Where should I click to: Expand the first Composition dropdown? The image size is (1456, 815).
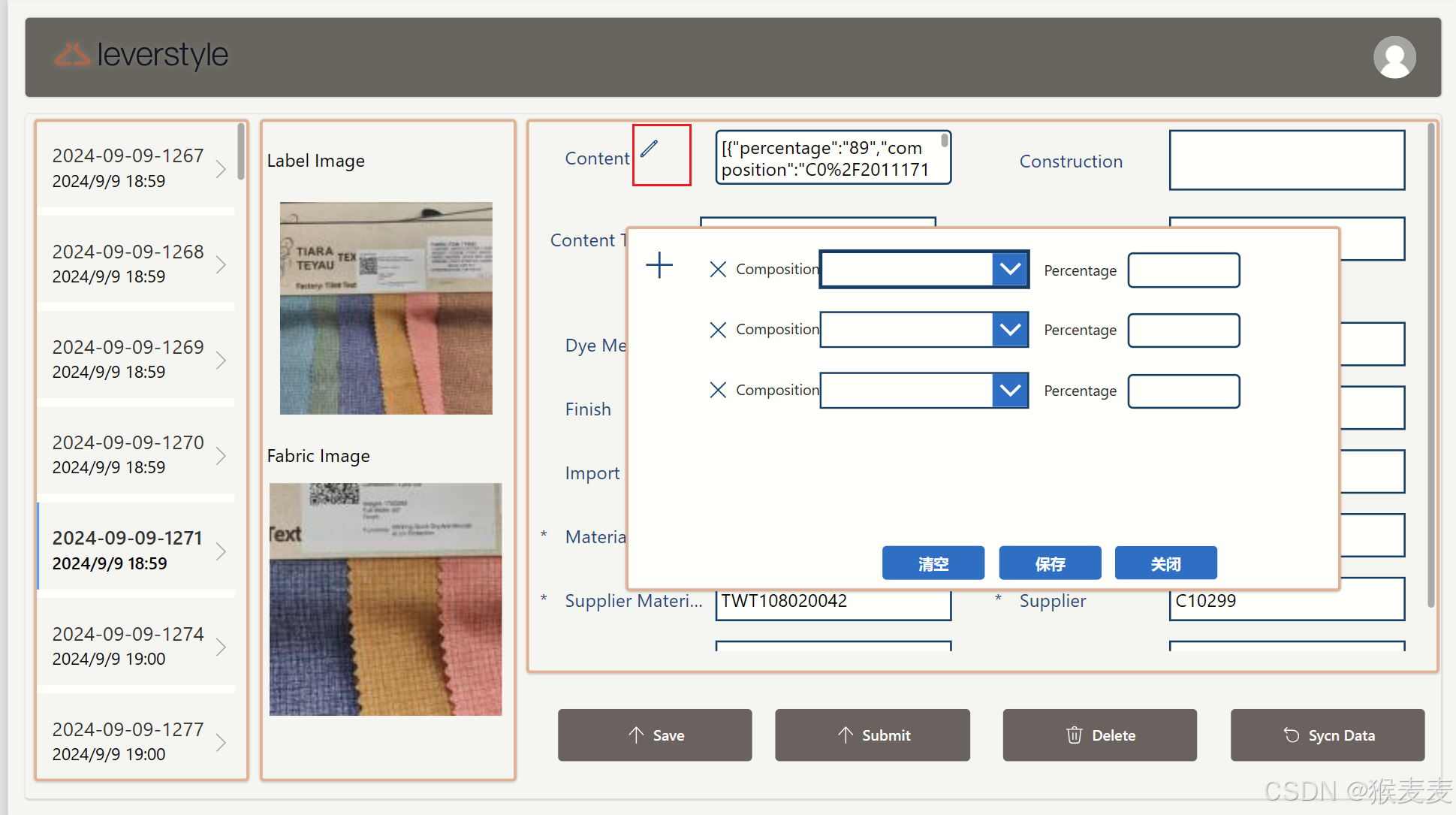(1010, 269)
